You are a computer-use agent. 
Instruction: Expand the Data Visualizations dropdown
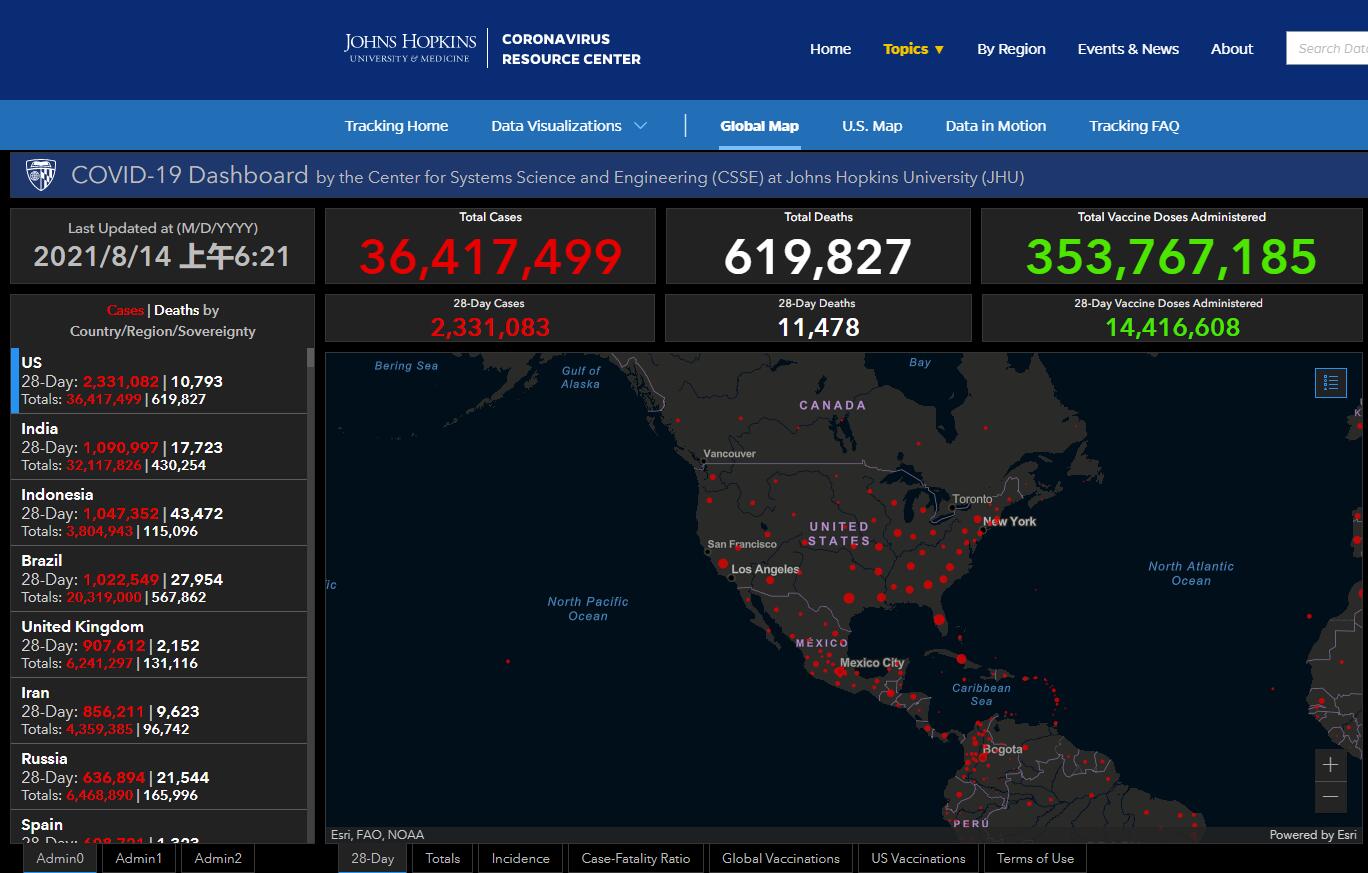(568, 126)
